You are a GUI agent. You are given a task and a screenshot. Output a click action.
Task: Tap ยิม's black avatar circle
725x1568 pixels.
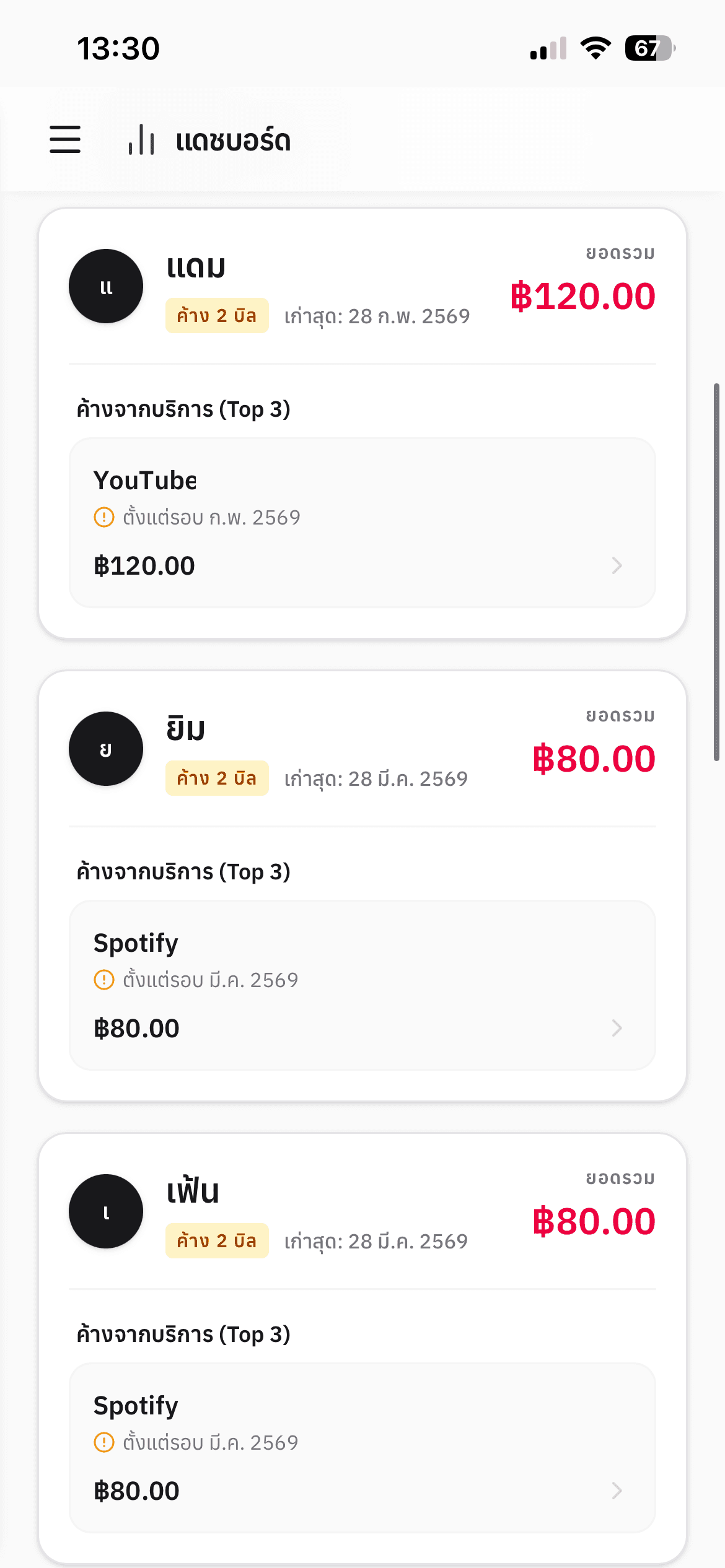pos(106,749)
